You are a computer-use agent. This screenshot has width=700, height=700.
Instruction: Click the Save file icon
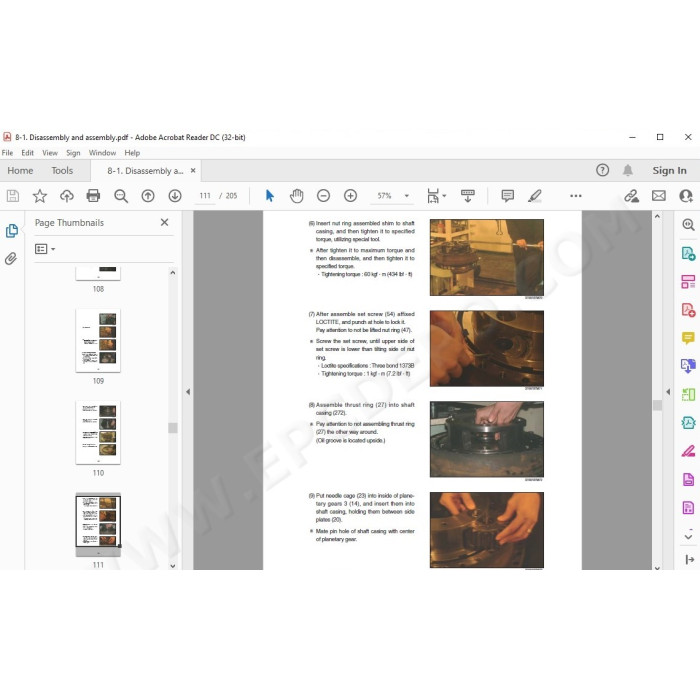[x=12, y=196]
